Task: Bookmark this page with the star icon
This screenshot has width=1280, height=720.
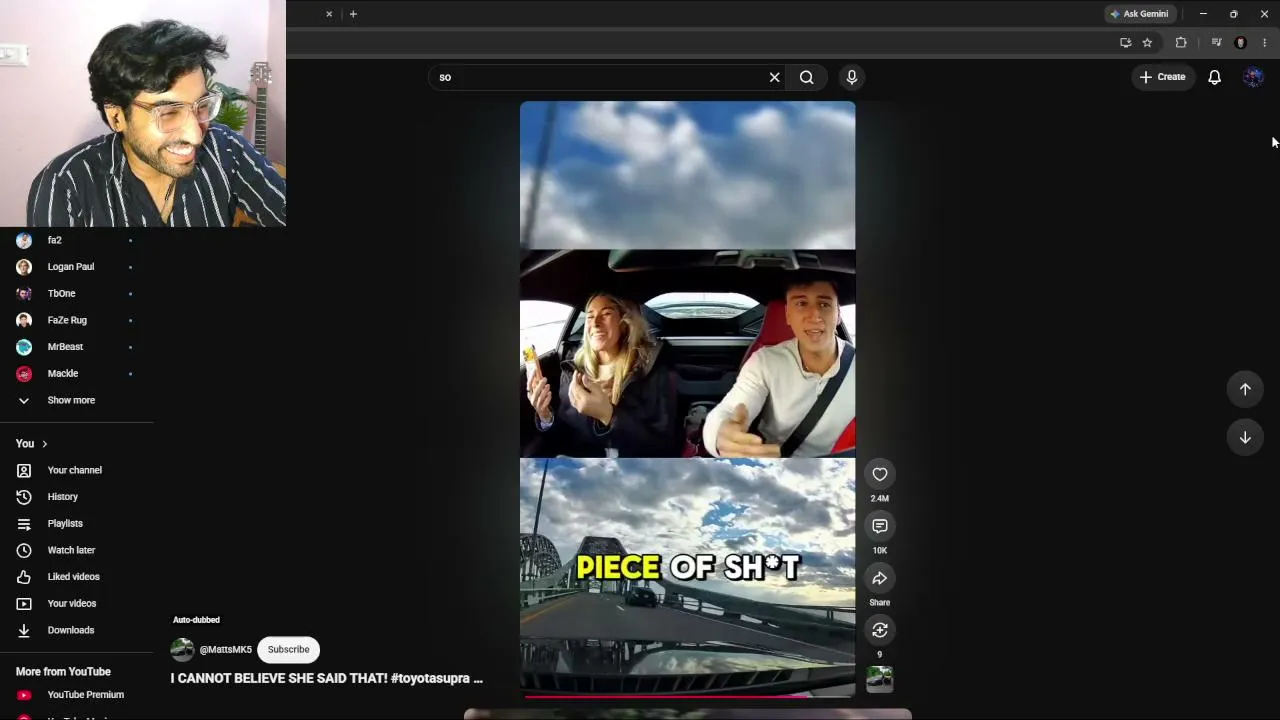Action: (1147, 43)
